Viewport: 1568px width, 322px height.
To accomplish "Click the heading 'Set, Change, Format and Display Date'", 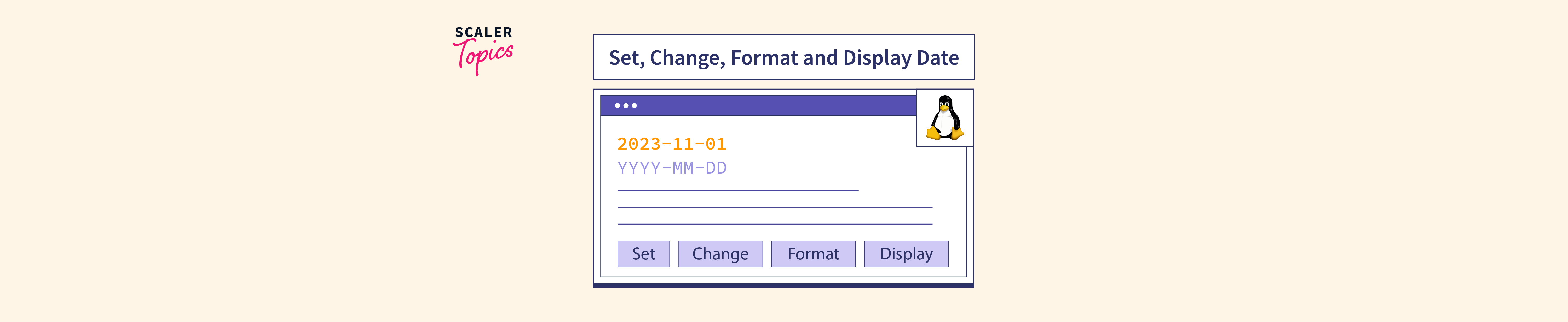I will 783,58.
